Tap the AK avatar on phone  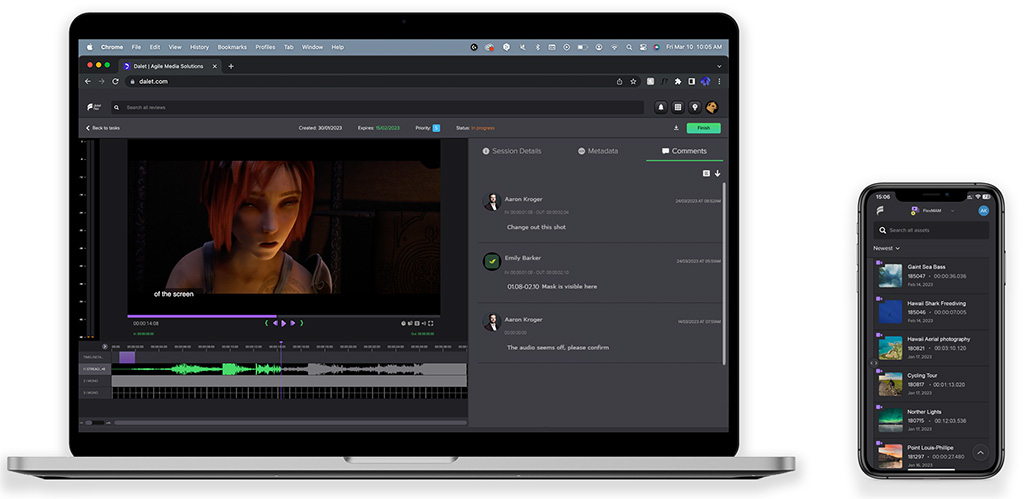(984, 210)
